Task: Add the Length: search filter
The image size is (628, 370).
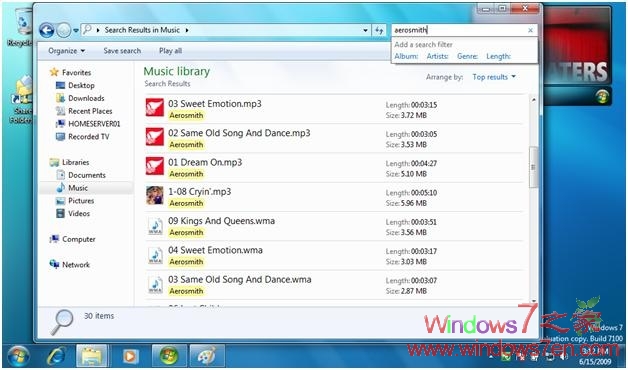Action: click(x=499, y=56)
